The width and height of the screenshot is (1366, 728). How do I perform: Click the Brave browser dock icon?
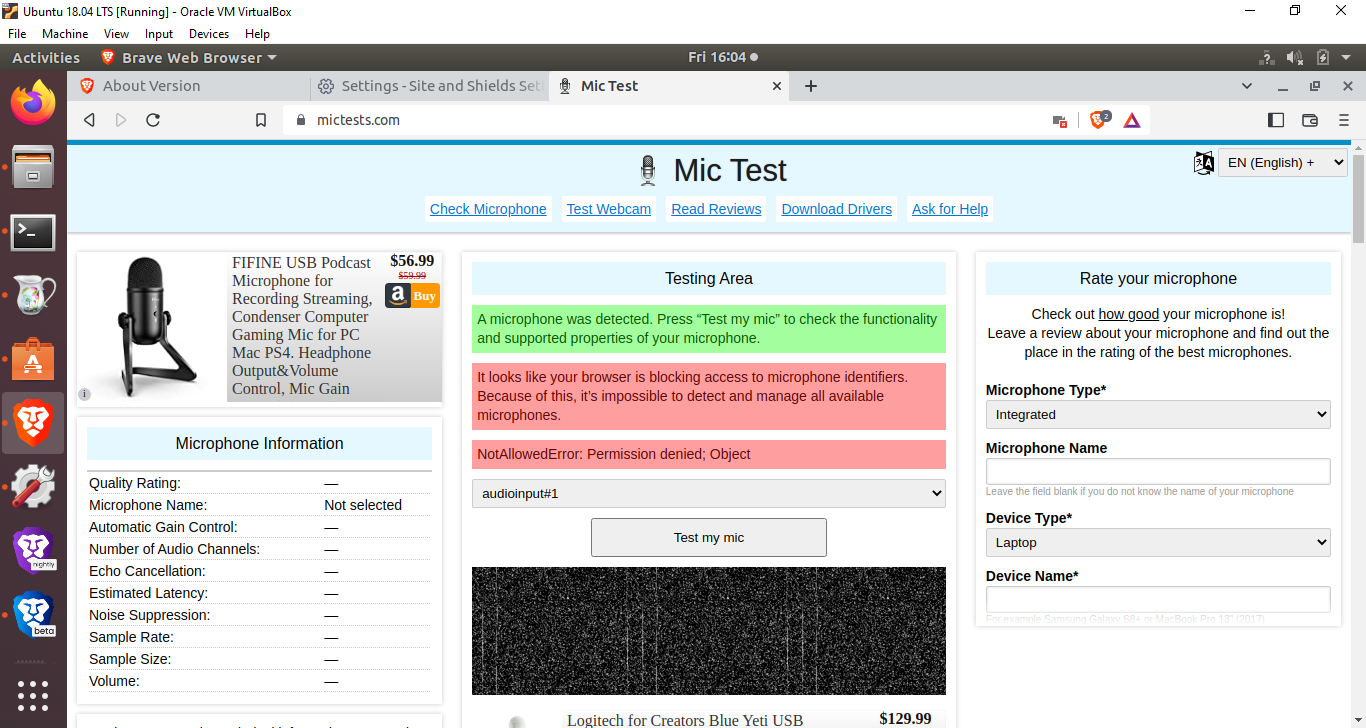33,423
